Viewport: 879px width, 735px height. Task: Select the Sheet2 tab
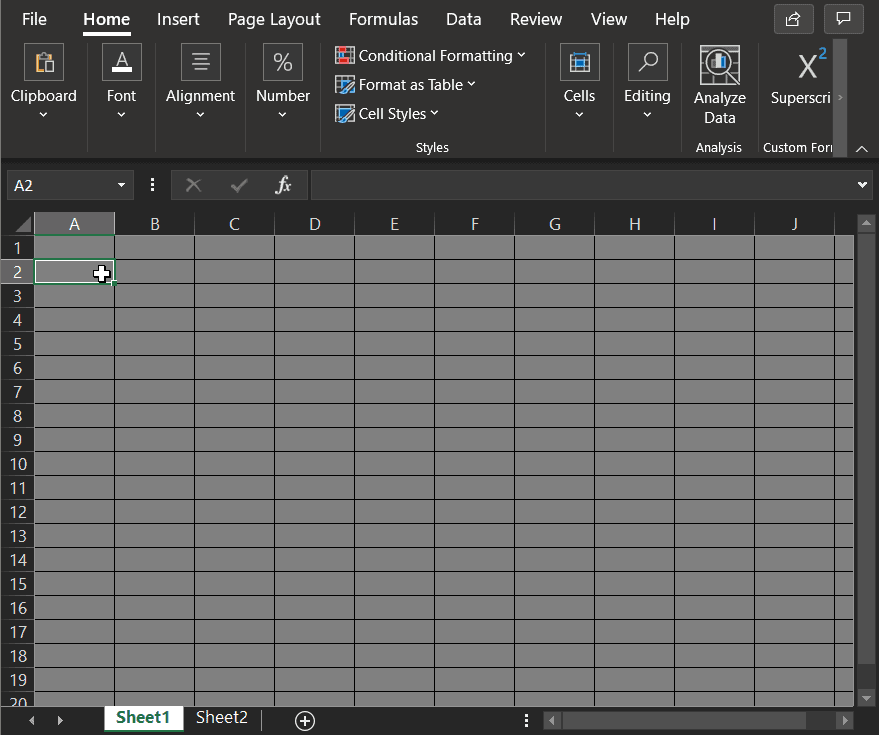click(221, 717)
